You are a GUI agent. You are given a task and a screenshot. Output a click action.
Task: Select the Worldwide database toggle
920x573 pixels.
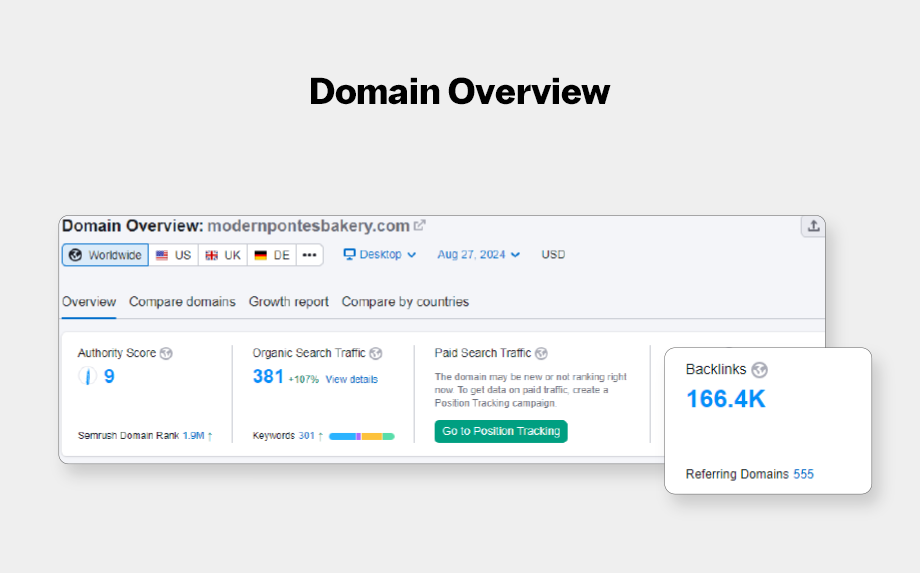105,255
